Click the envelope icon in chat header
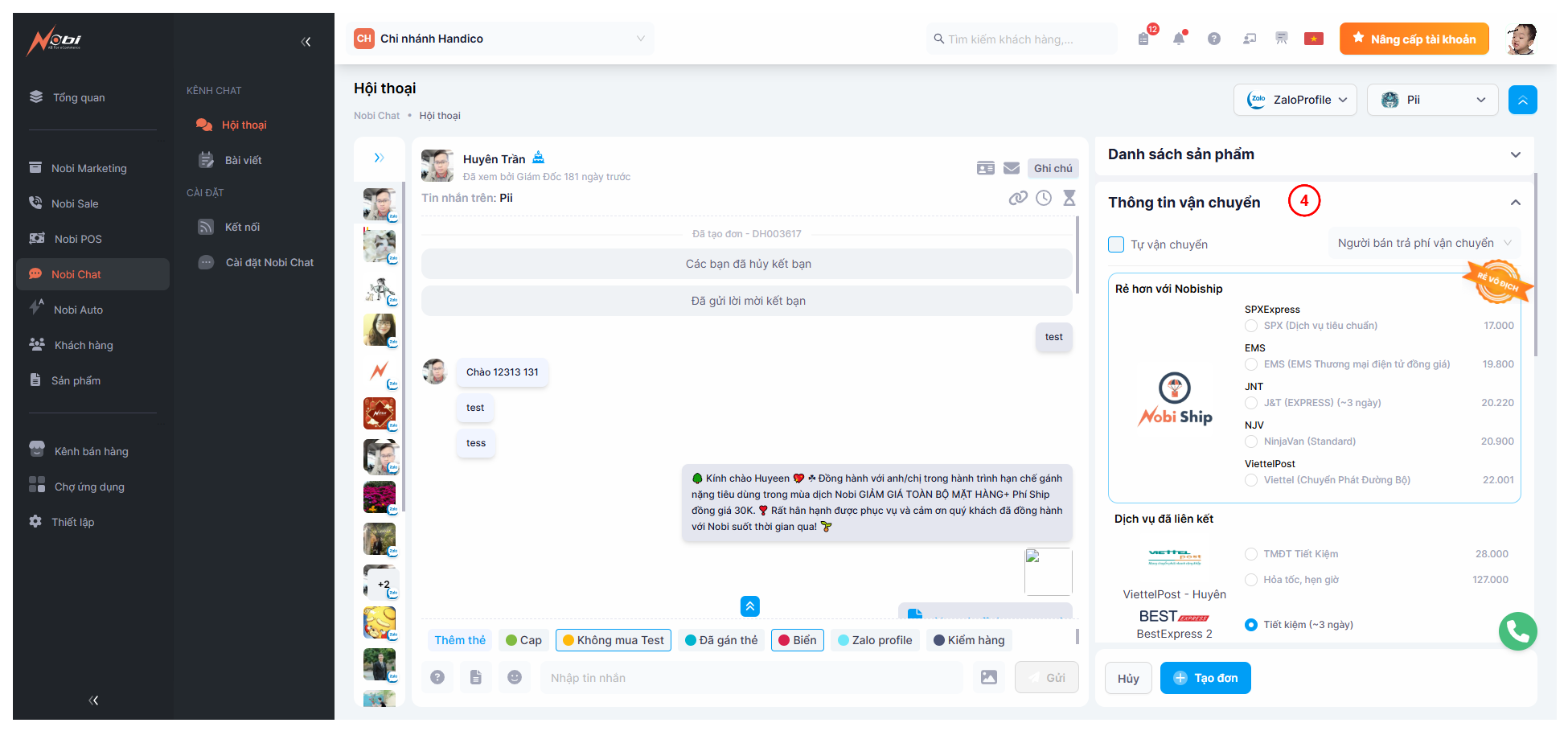This screenshot has width=1568, height=731. [x=1012, y=168]
